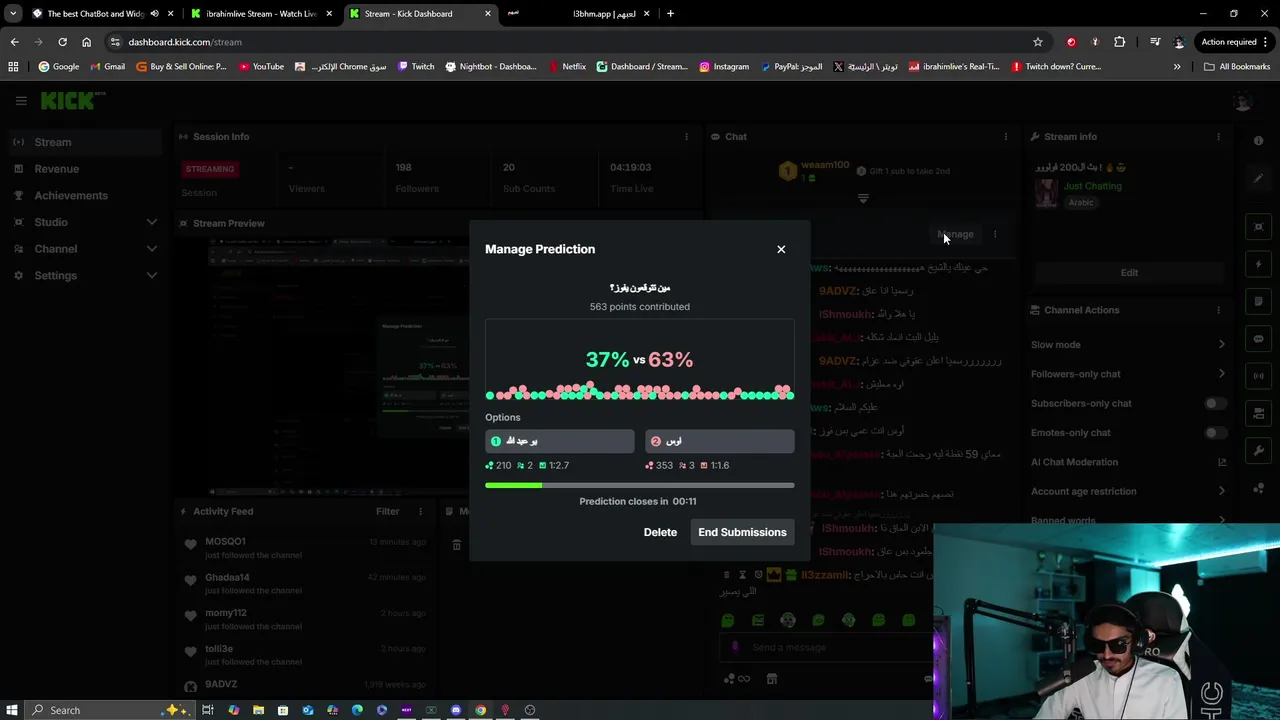Open the Windows Start menu

point(12,710)
